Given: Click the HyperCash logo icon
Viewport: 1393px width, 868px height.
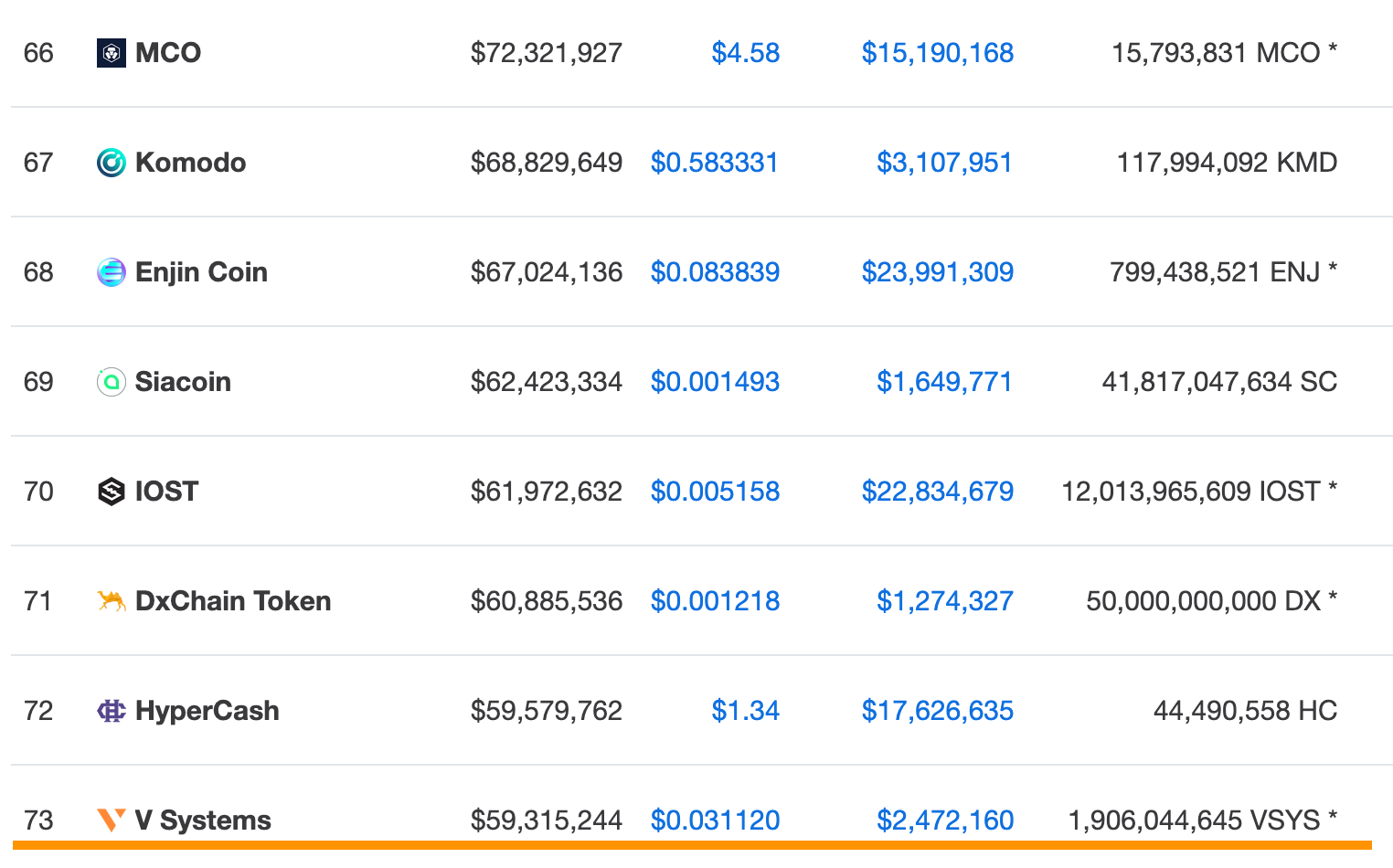Looking at the screenshot, I should 112,711.
